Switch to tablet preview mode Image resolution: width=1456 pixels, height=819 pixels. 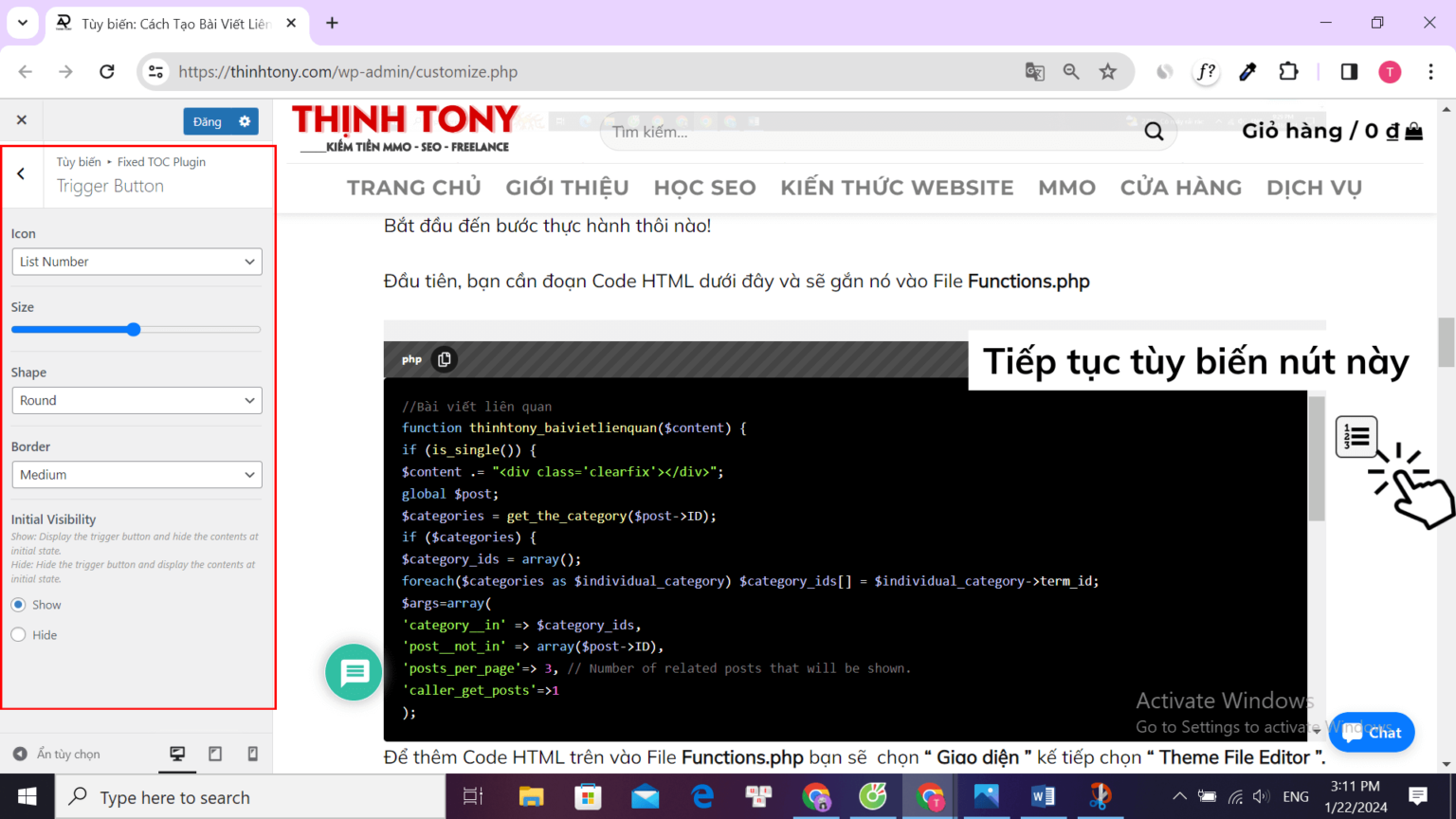[215, 754]
